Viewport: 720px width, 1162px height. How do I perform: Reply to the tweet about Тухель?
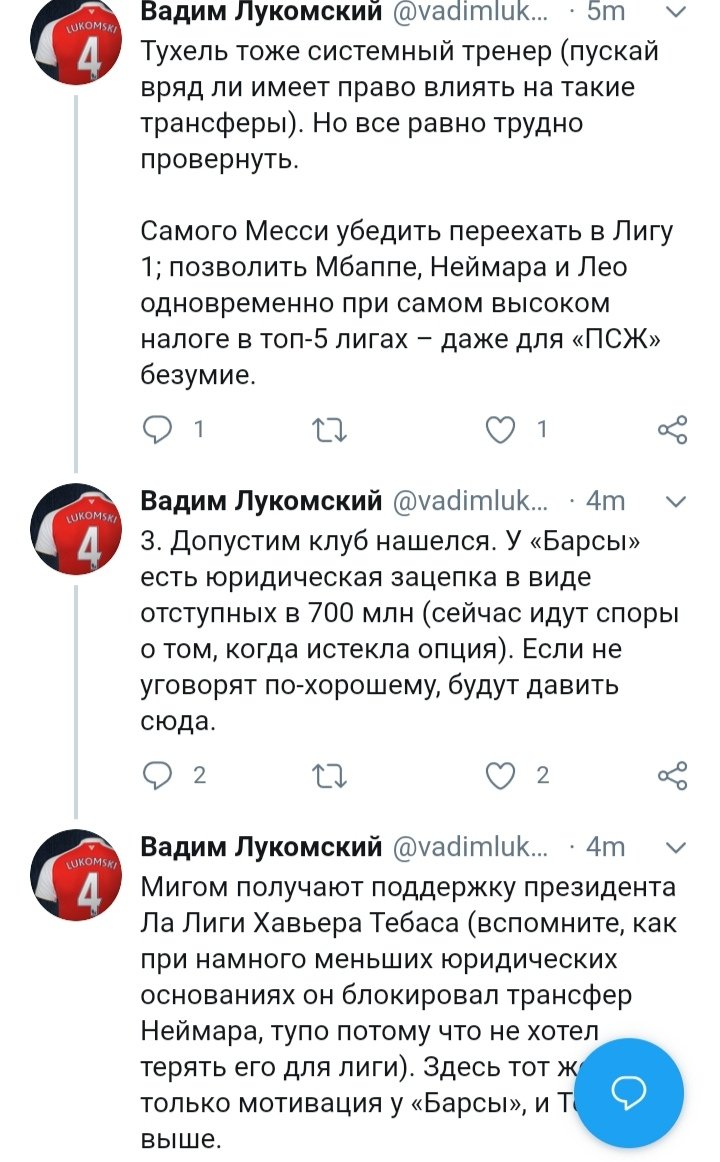click(x=158, y=429)
